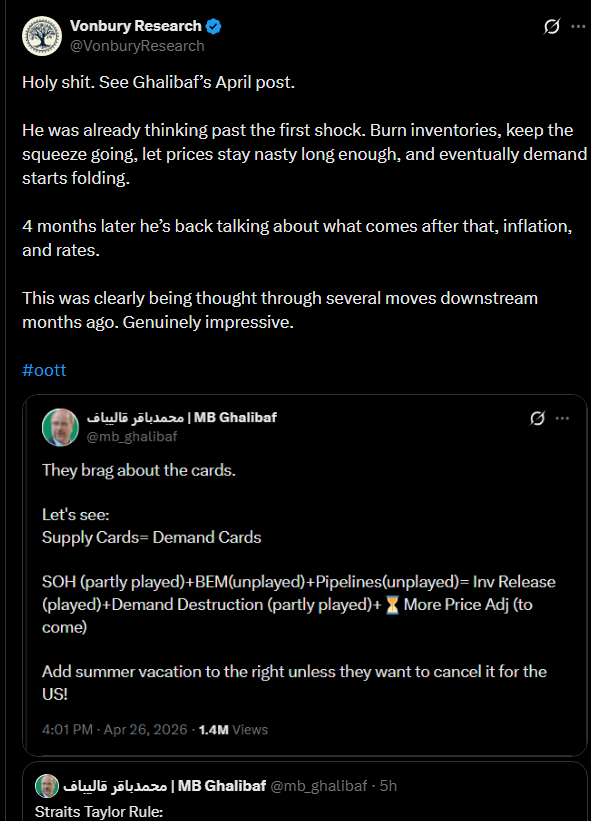Open more options on Vonbury post
This screenshot has height=821, width=591.
click(x=578, y=26)
